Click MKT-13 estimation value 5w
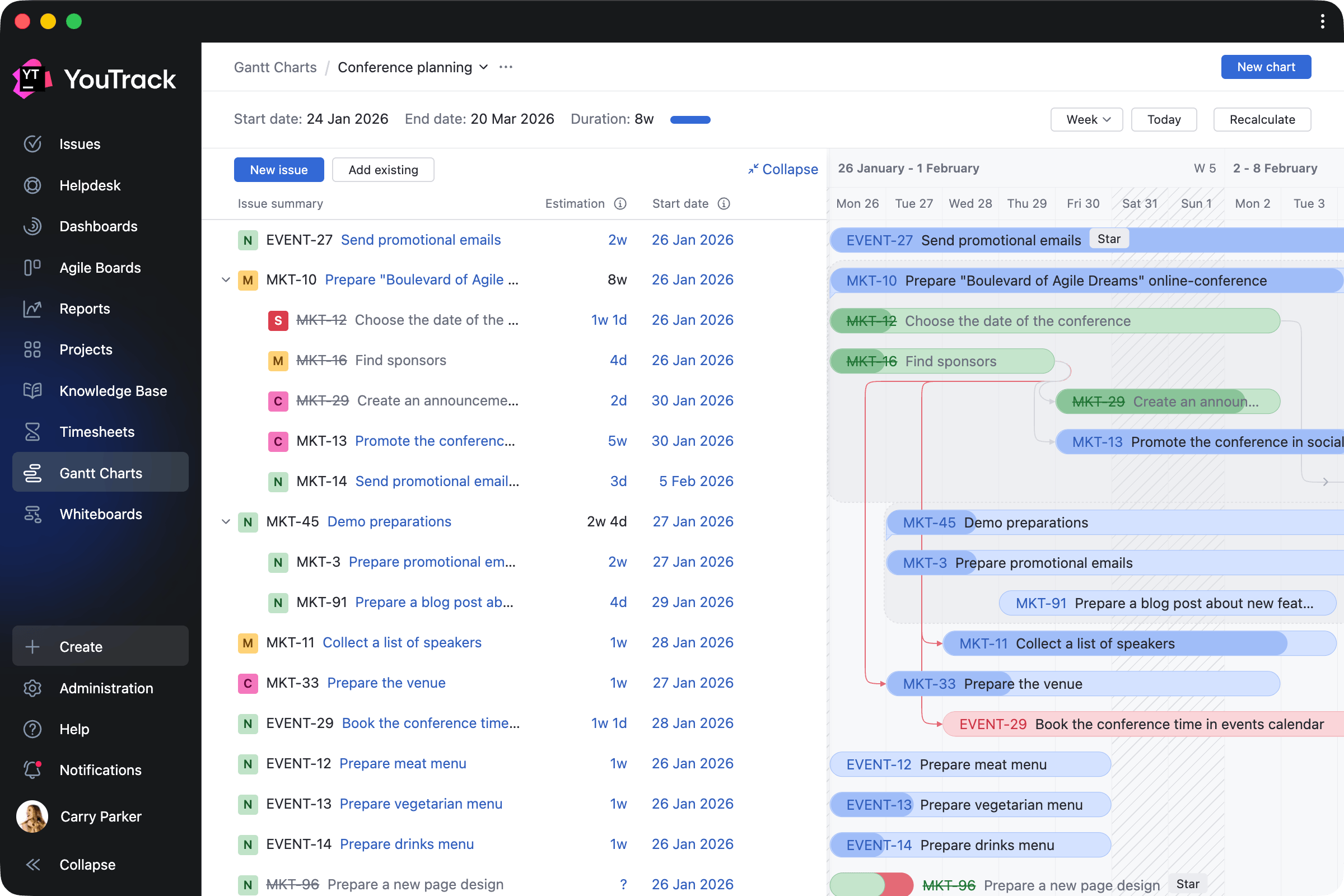1344x896 pixels. click(617, 441)
